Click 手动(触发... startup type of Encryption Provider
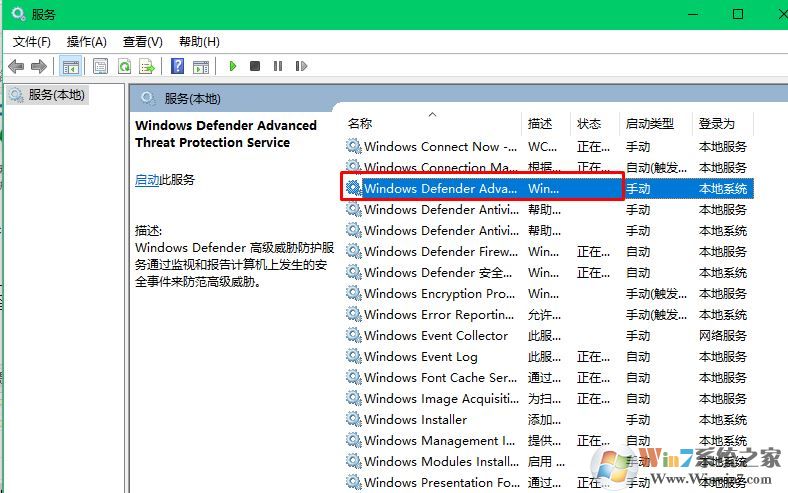This screenshot has height=493, width=788. [x=656, y=293]
